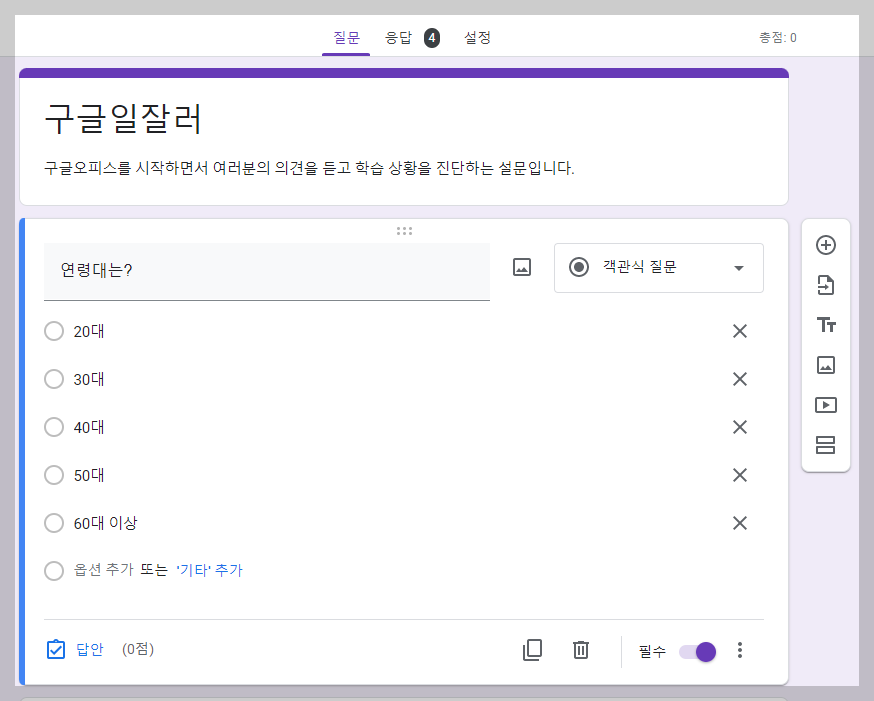Edit the 30대 option text
The height and width of the screenshot is (701, 874).
pyautogui.click(x=89, y=379)
